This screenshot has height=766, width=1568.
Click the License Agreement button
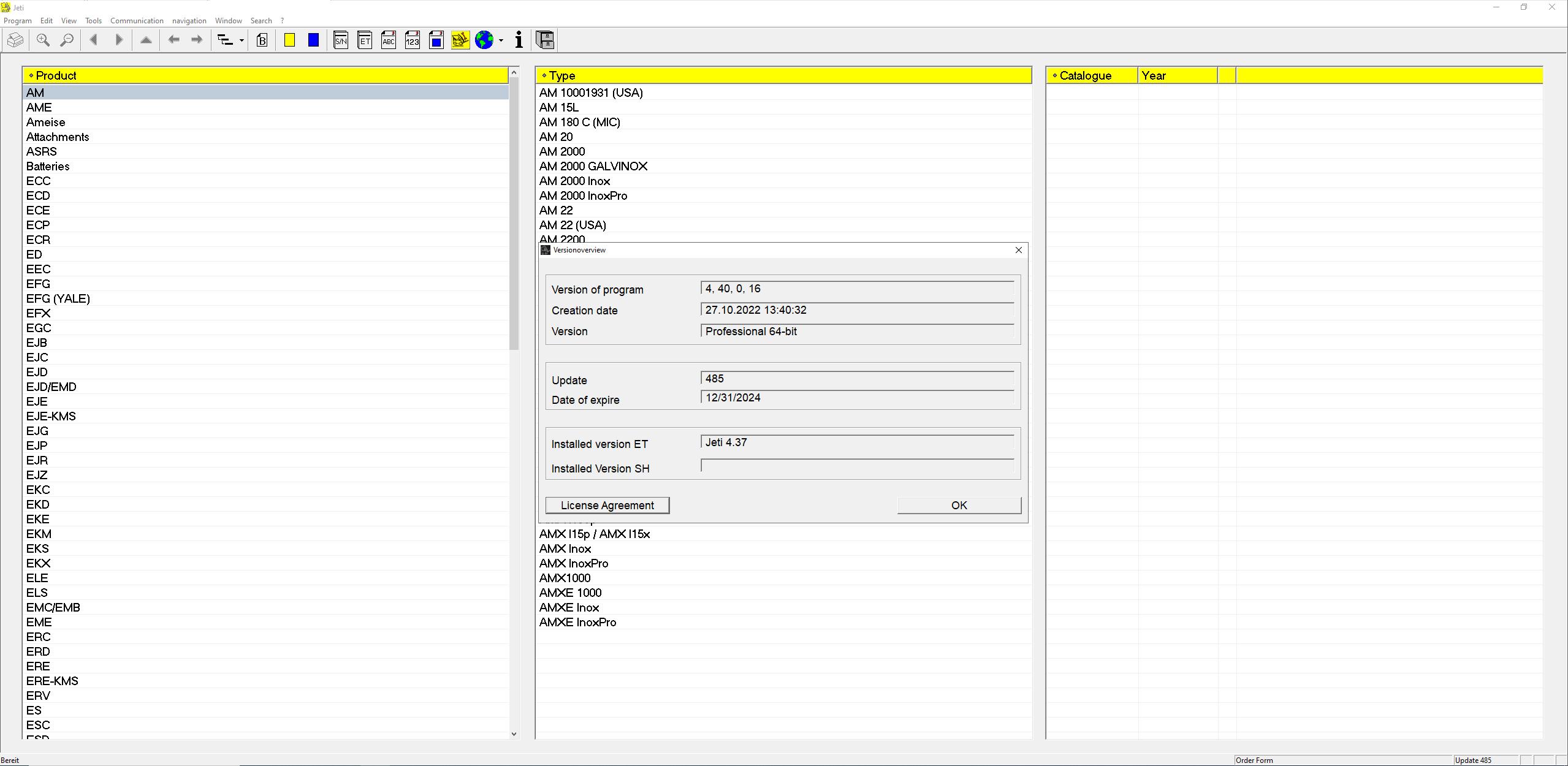click(x=607, y=506)
